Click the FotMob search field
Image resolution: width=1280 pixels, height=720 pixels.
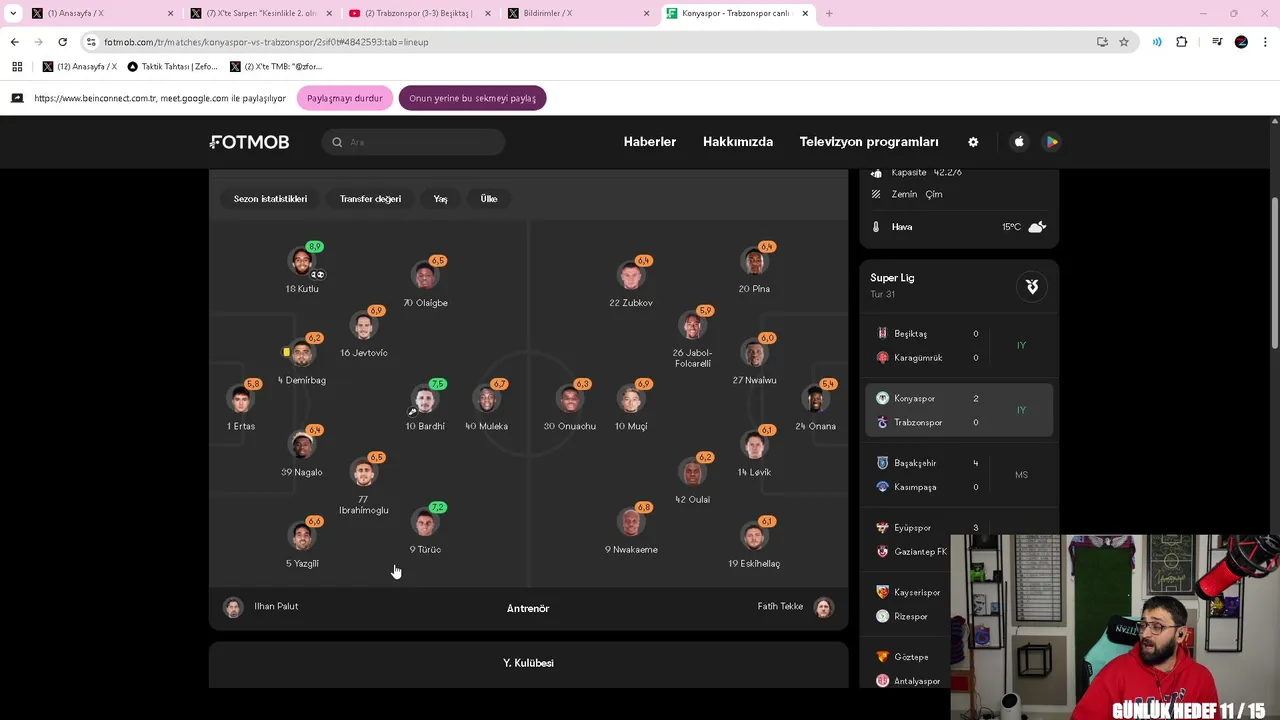[413, 142]
